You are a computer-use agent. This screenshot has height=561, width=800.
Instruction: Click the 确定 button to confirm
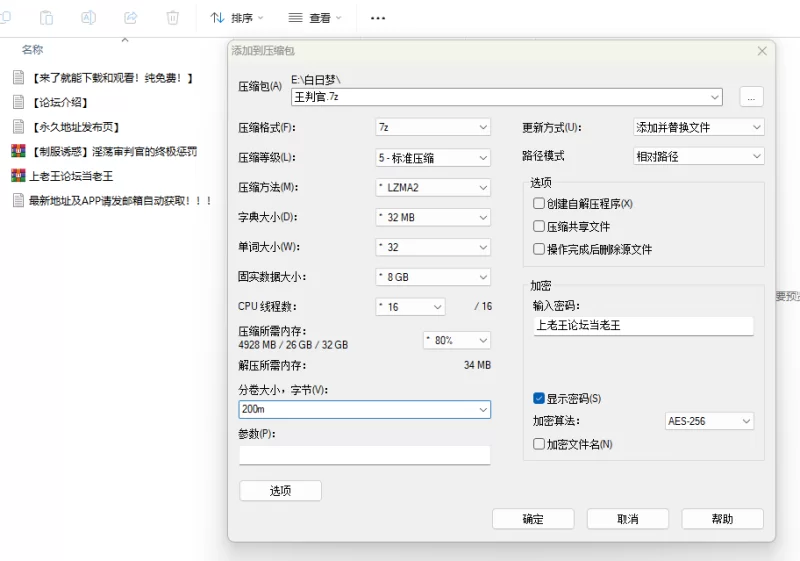pos(533,519)
